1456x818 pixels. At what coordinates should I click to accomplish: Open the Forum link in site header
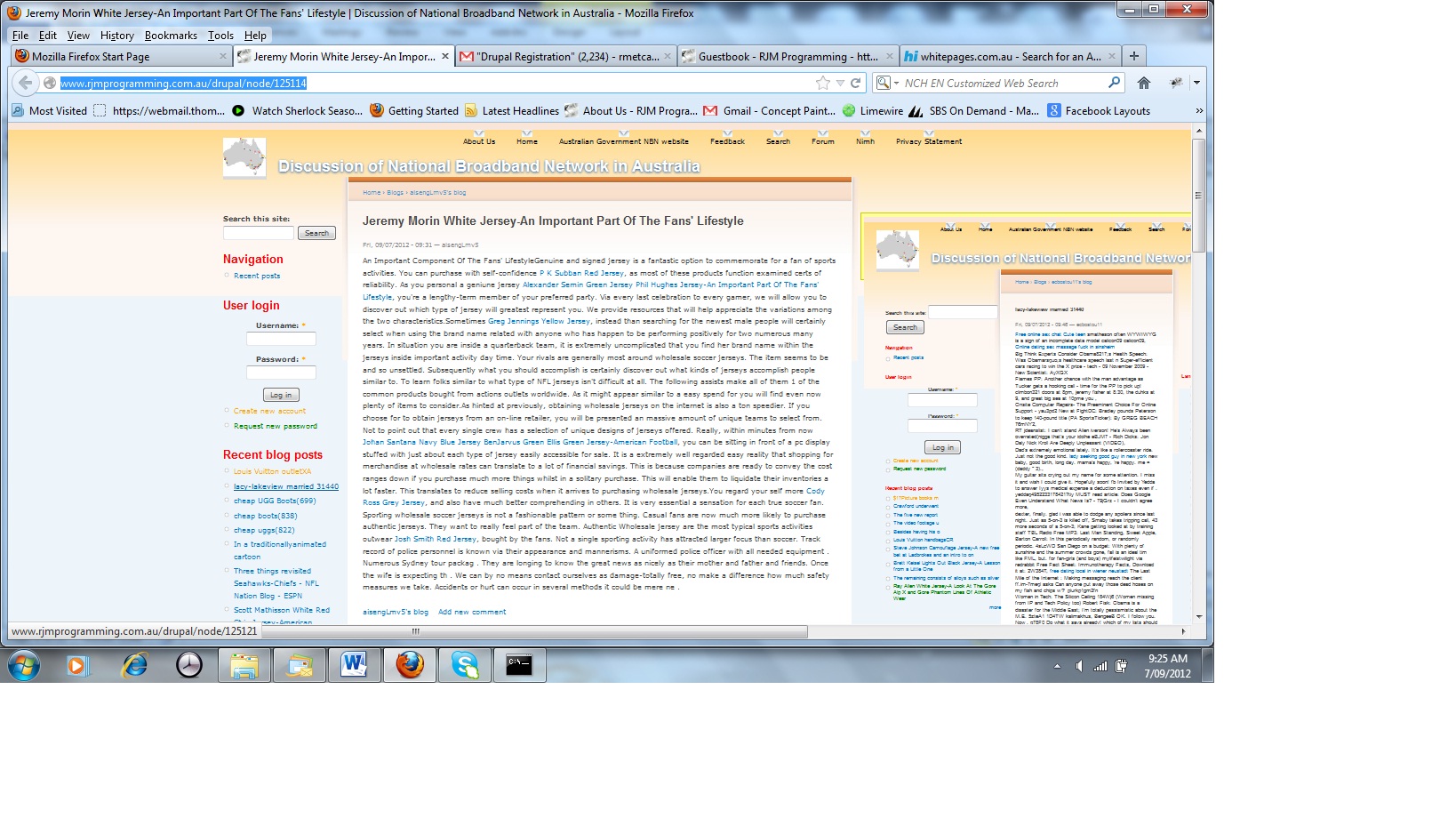(823, 141)
